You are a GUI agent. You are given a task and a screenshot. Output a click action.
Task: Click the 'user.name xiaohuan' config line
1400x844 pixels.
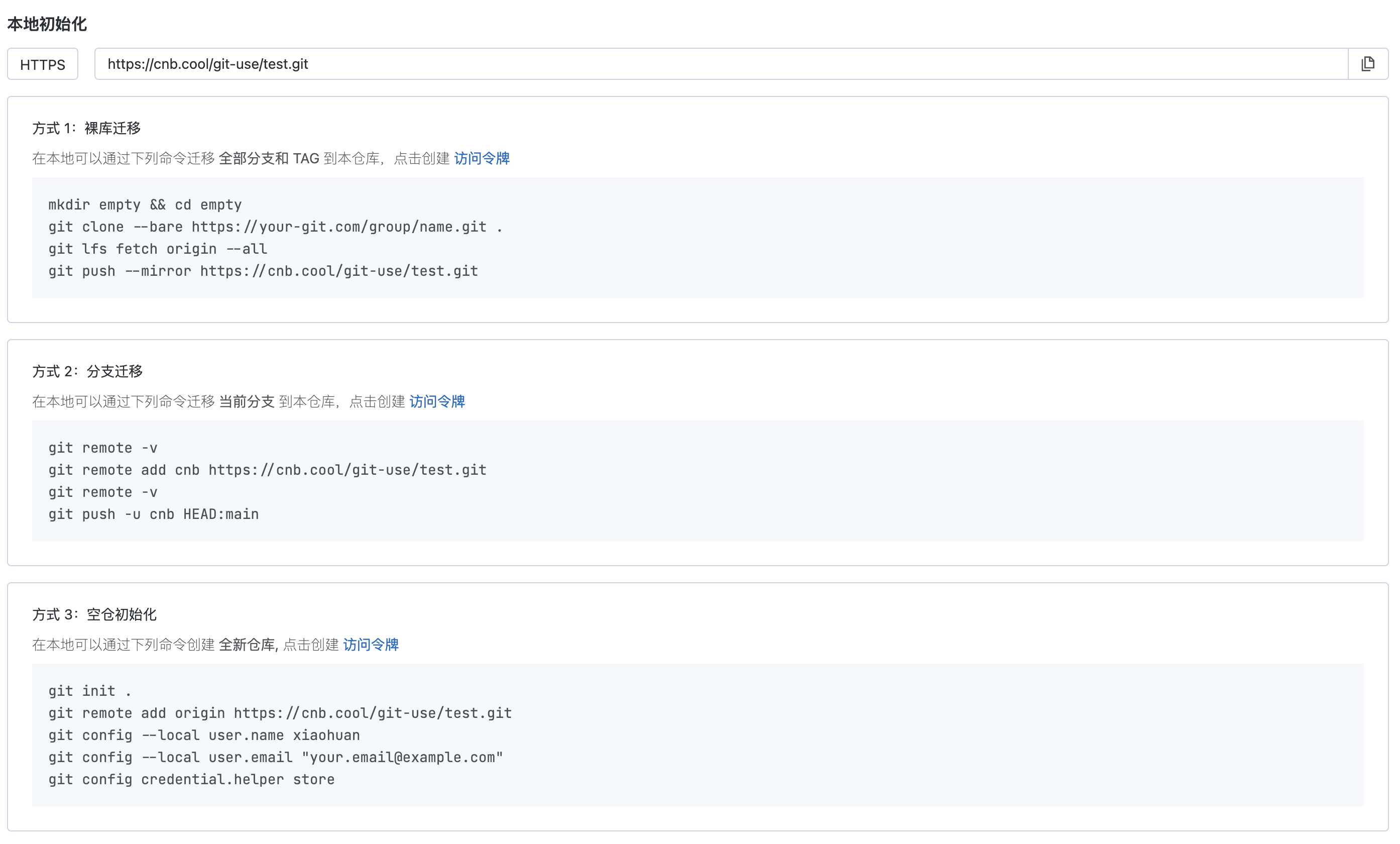click(204, 735)
